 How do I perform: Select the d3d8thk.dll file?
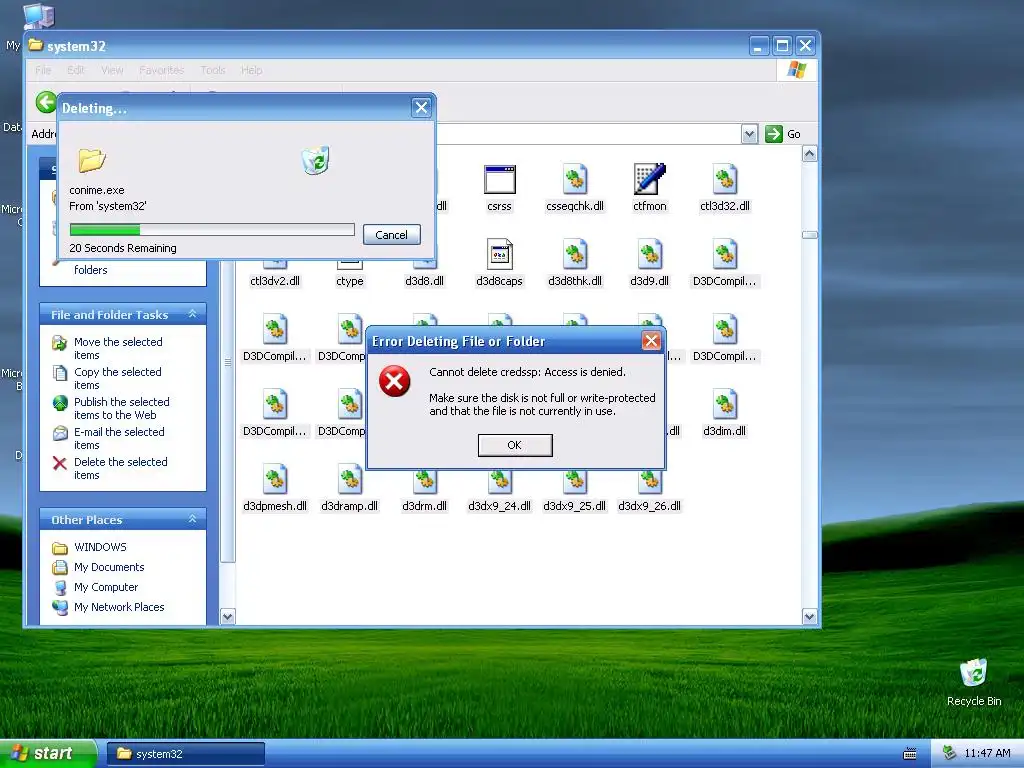[575, 263]
